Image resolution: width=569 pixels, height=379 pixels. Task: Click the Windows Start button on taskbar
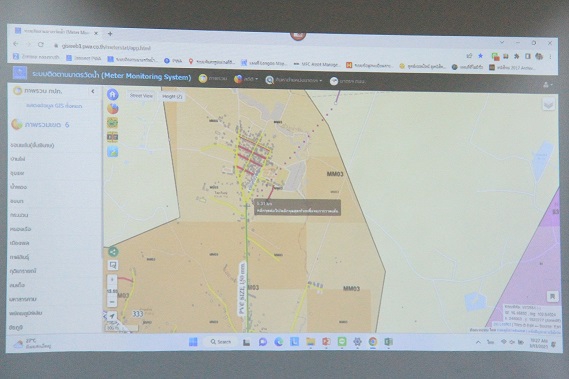(193, 342)
